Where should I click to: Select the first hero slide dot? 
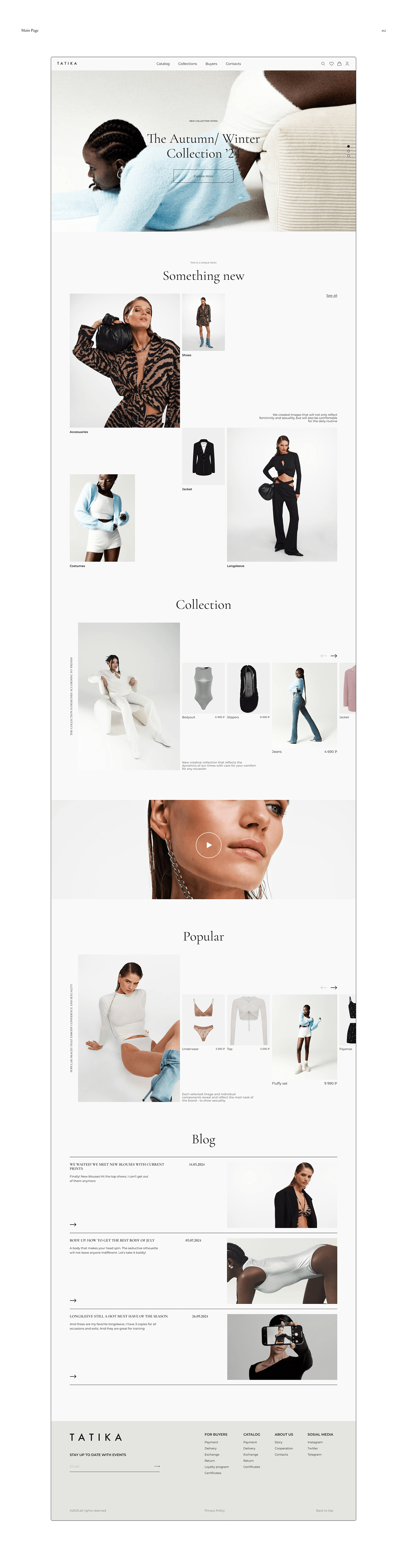pos(349,146)
